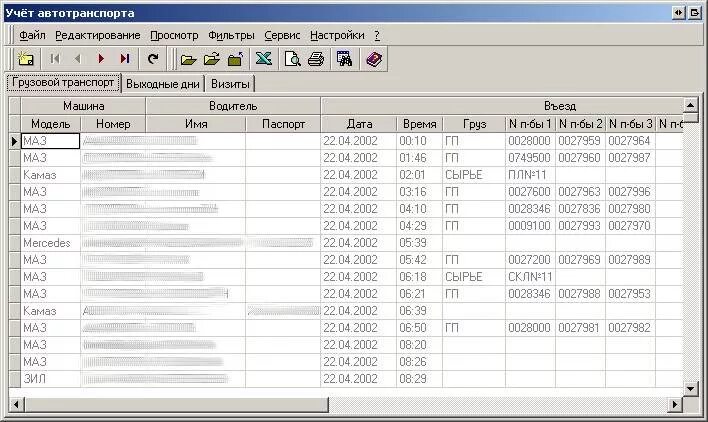Select the СЫРЬЕ cell in 06:18 row
The height and width of the screenshot is (422, 708).
click(x=474, y=277)
